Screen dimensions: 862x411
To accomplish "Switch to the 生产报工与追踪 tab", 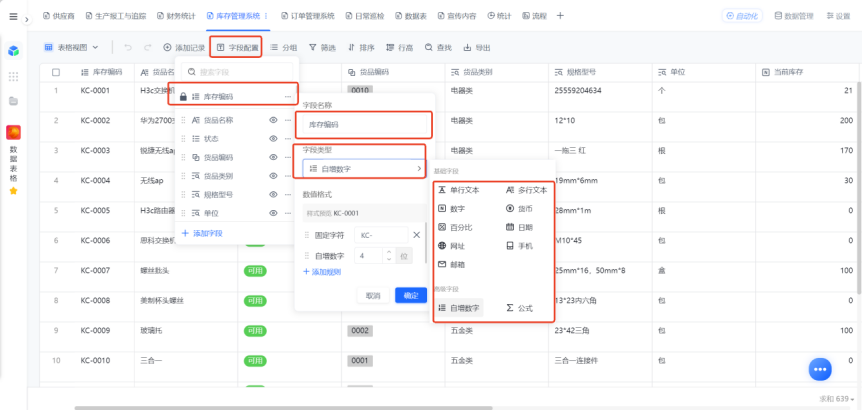I will 115,16.
